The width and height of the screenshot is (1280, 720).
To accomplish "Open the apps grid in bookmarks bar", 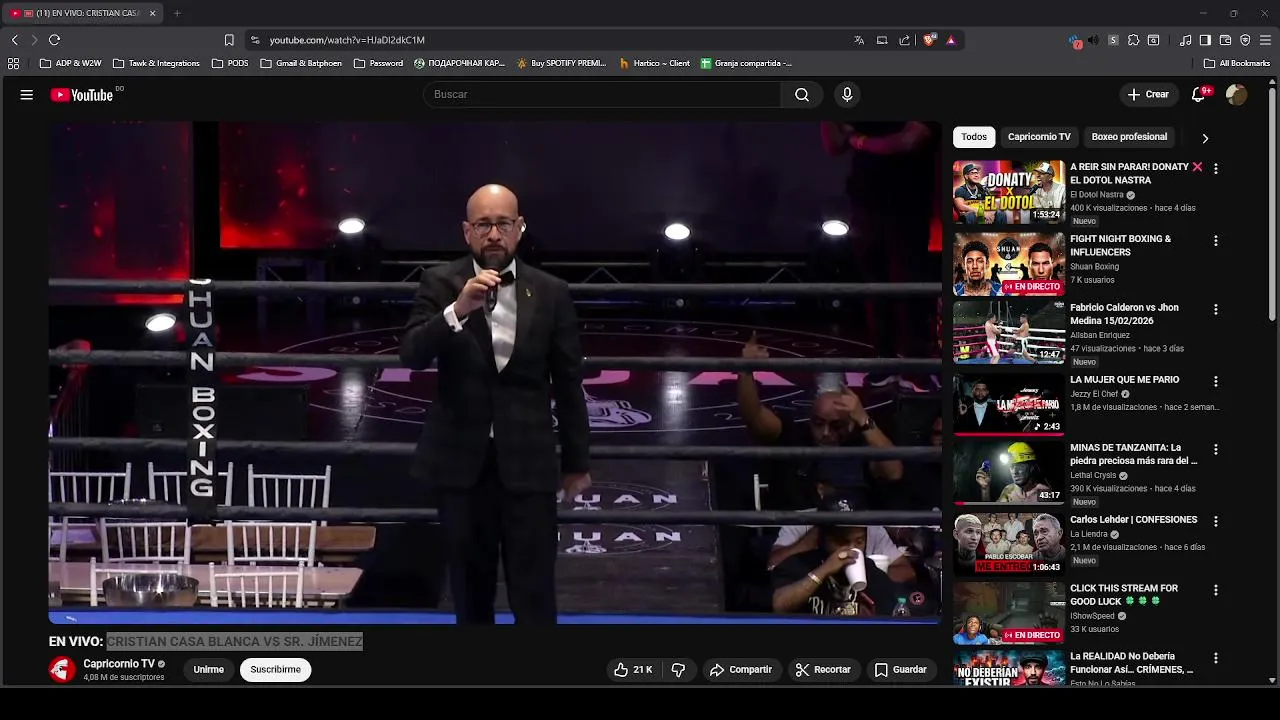I will pyautogui.click(x=14, y=63).
